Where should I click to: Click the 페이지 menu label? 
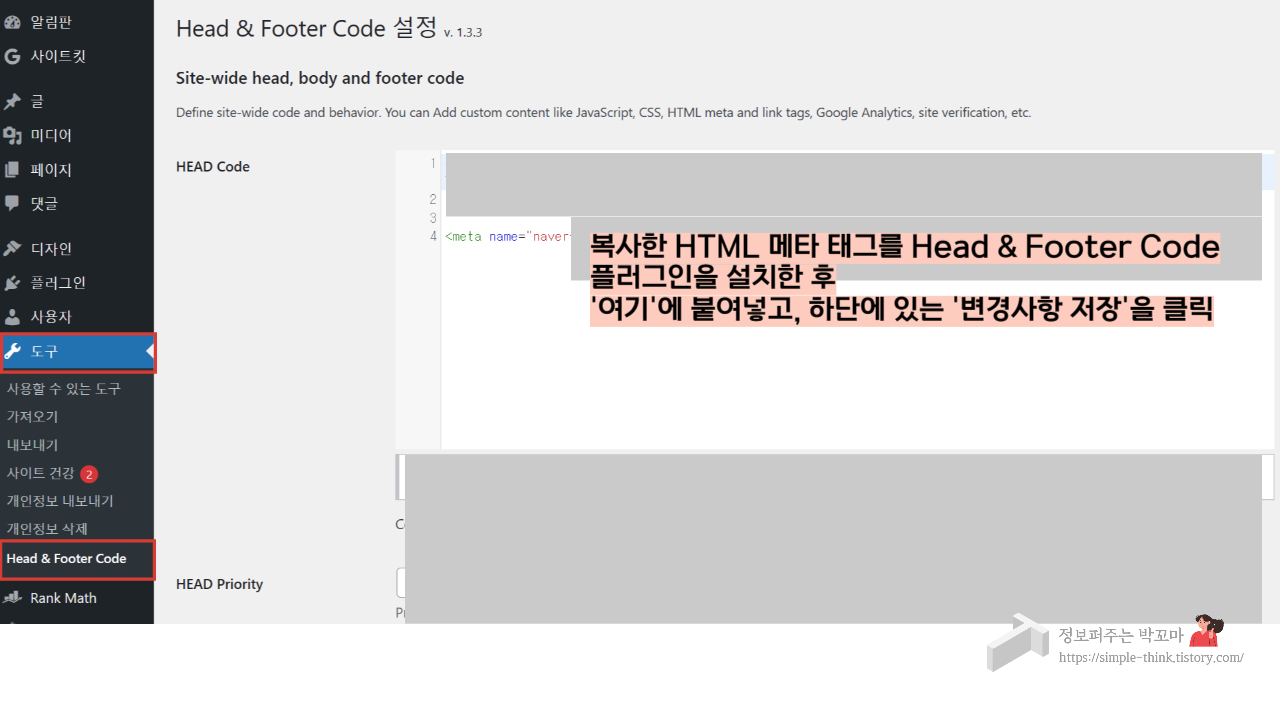click(x=51, y=169)
